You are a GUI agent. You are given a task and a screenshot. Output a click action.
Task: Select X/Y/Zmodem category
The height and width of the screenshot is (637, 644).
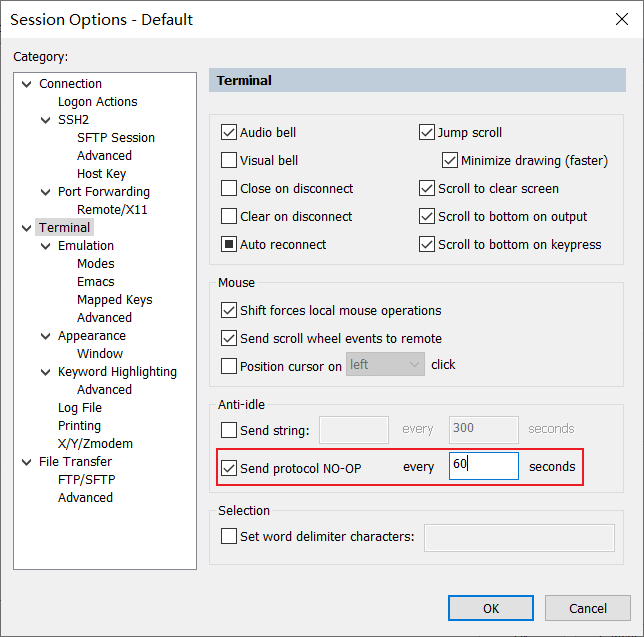pos(95,444)
